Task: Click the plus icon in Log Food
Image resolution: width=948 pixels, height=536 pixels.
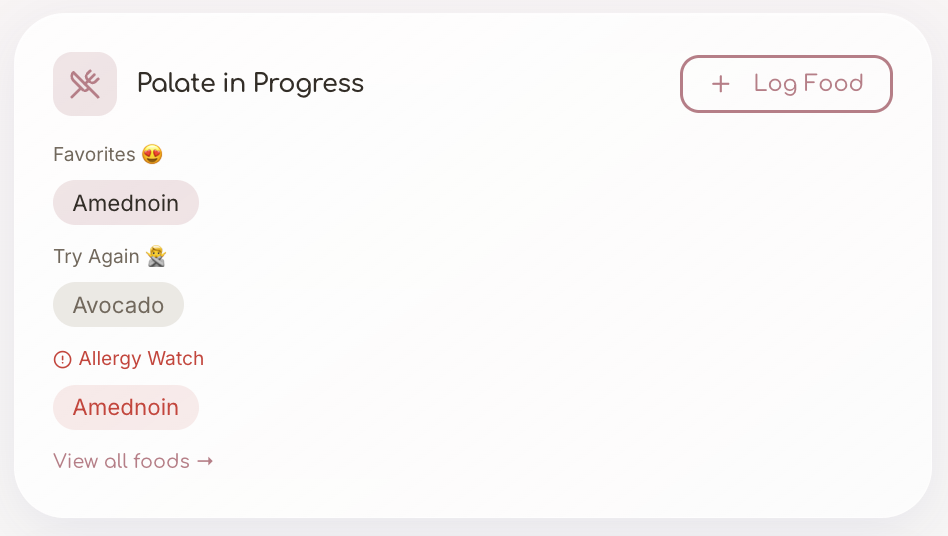Action: click(x=720, y=84)
